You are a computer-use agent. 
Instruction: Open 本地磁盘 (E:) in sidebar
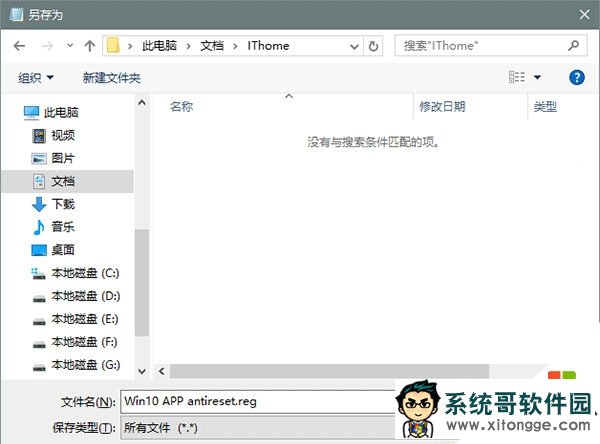pyautogui.click(x=85, y=319)
